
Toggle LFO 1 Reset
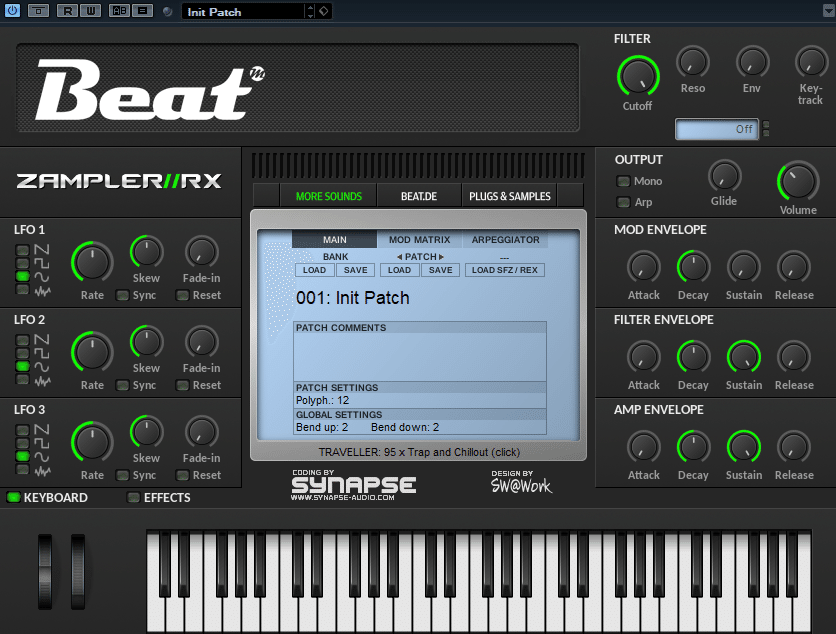click(182, 295)
